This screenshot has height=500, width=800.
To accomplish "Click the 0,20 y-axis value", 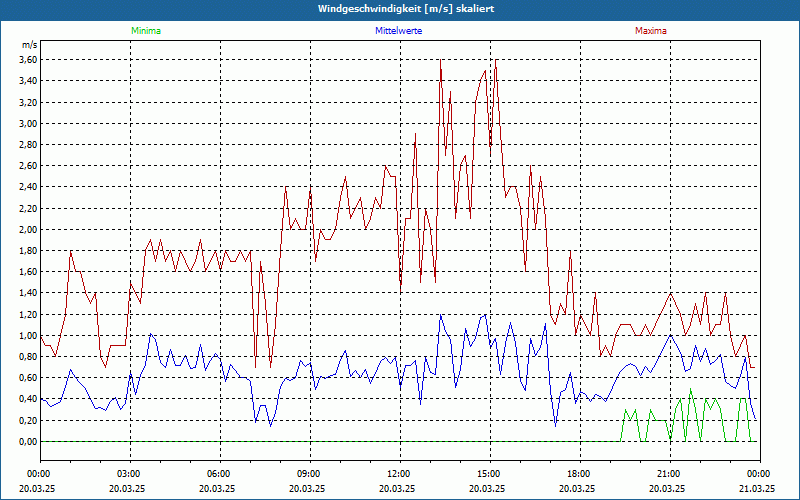I will [x=28, y=420].
